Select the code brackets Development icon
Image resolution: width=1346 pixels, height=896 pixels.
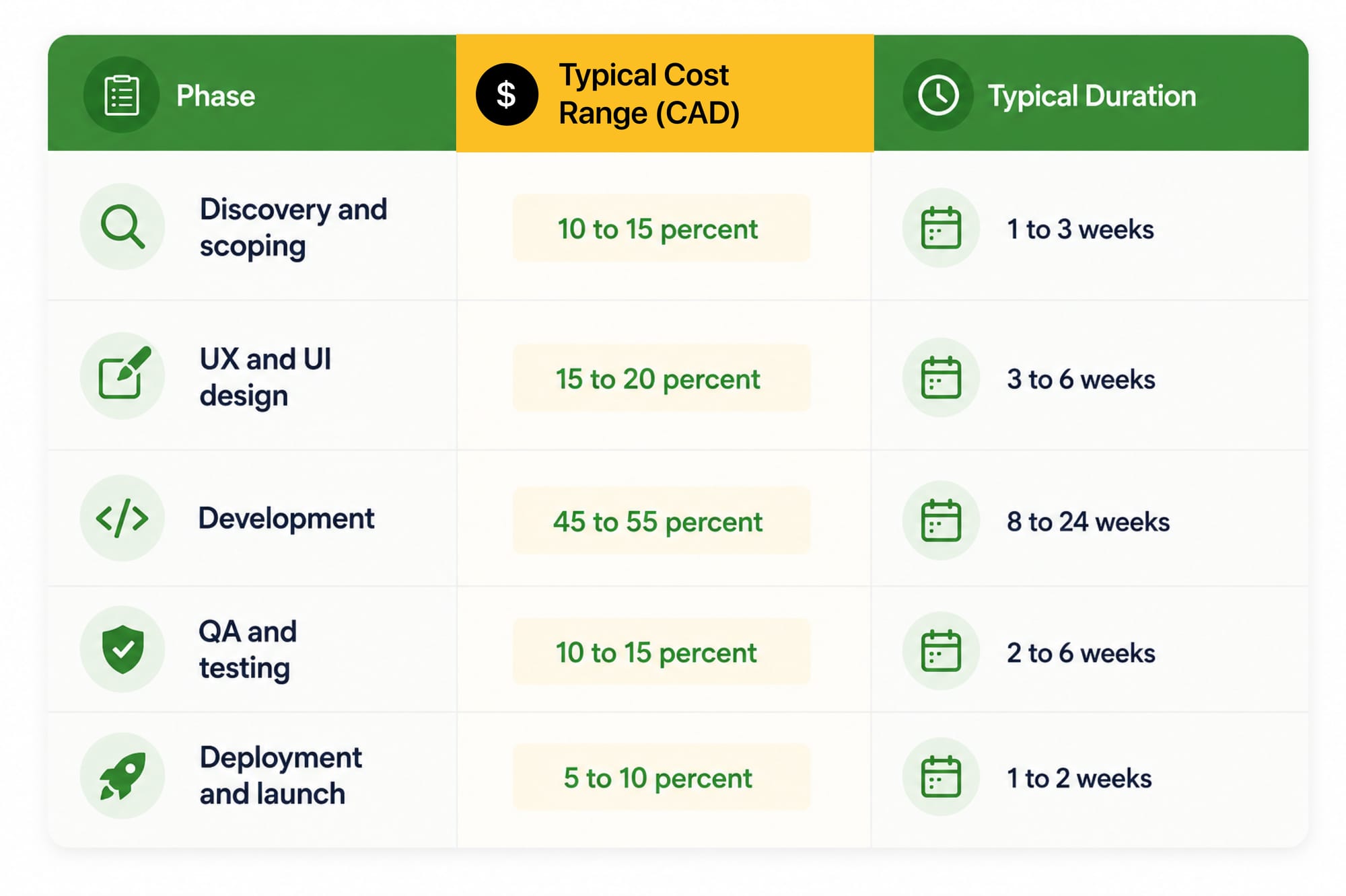122,518
